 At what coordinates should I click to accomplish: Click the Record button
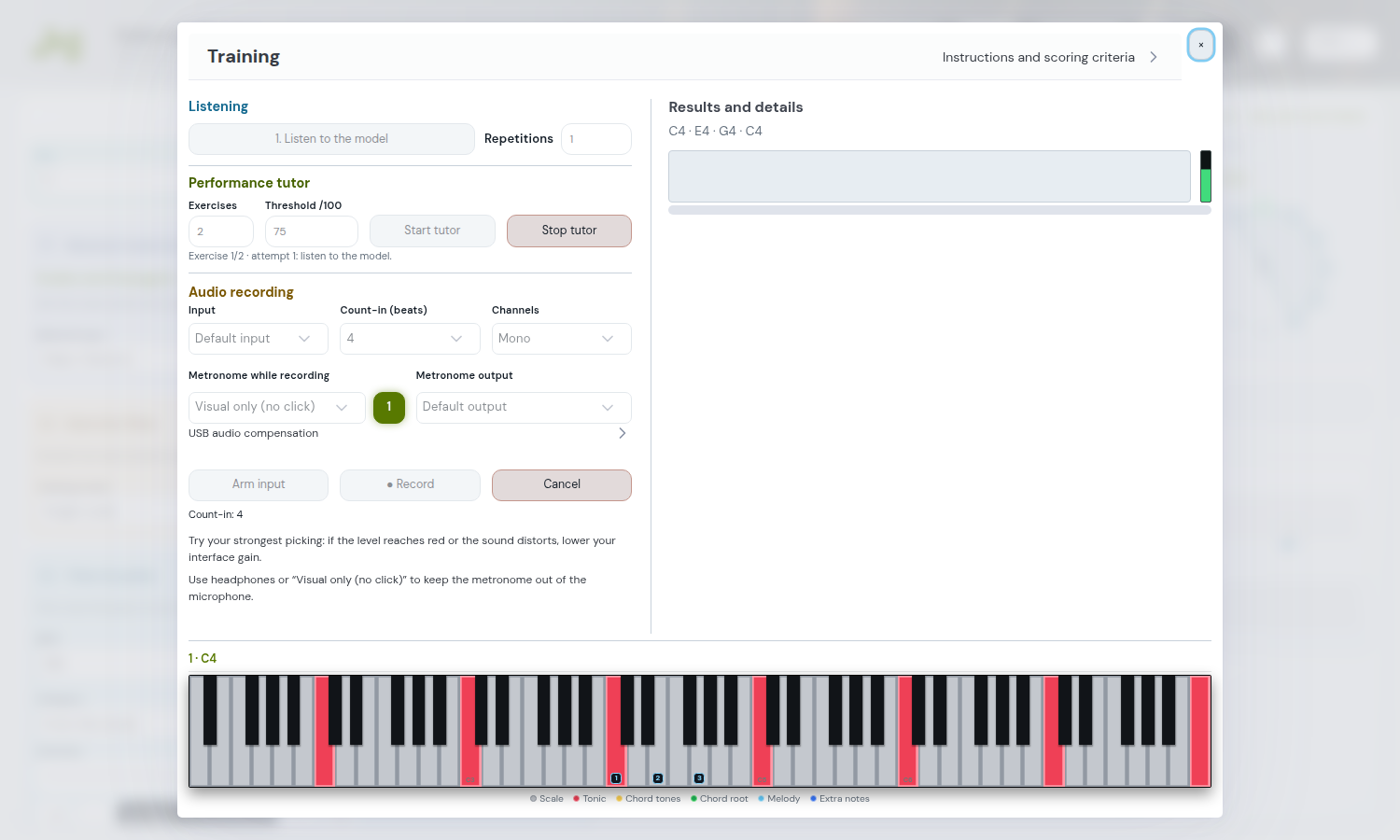(410, 484)
